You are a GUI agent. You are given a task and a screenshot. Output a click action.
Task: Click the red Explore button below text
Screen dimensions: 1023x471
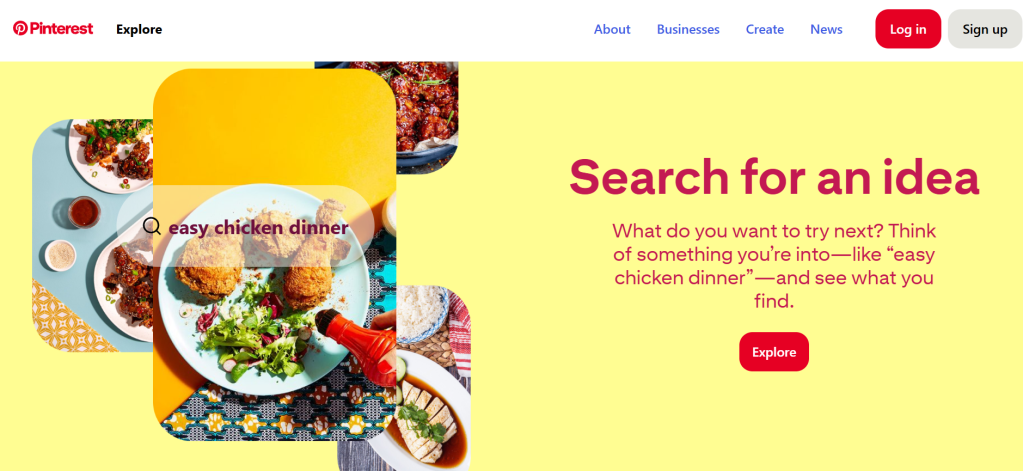pyautogui.click(x=774, y=352)
